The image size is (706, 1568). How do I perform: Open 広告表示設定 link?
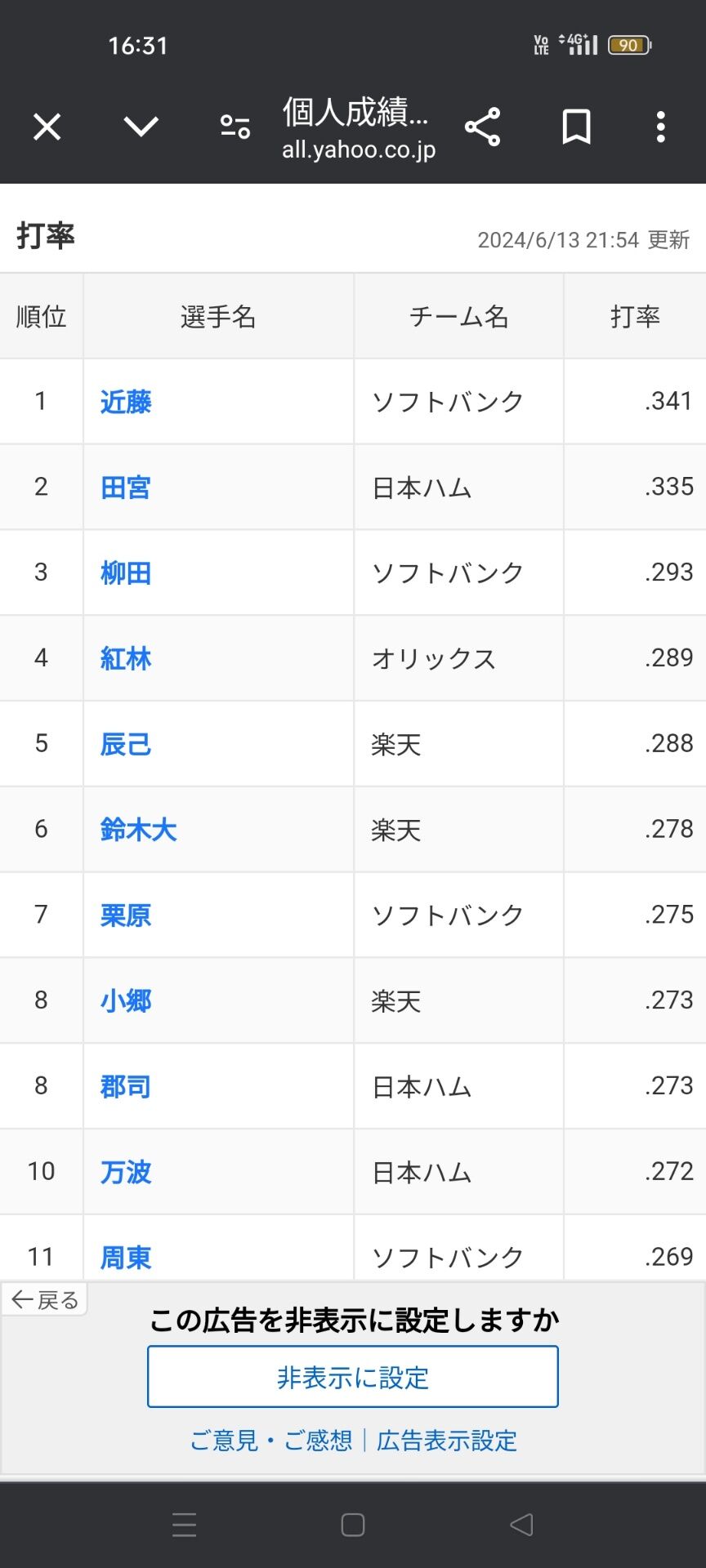pos(447,1441)
